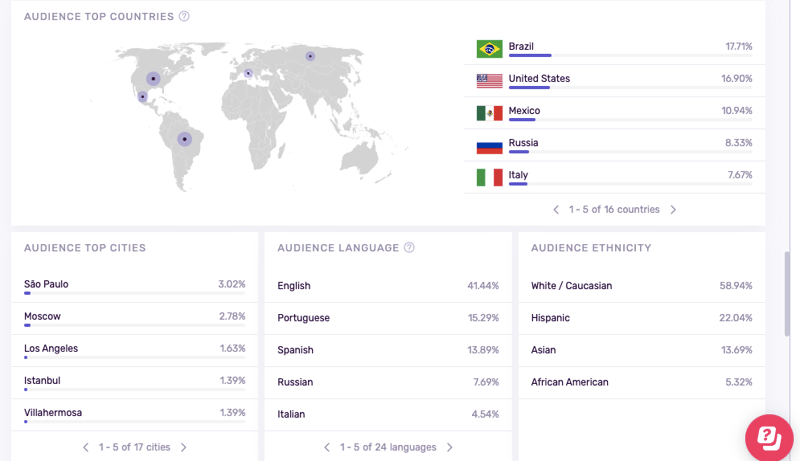Click the Audience Language help icon
The height and width of the screenshot is (461, 800).
409,248
